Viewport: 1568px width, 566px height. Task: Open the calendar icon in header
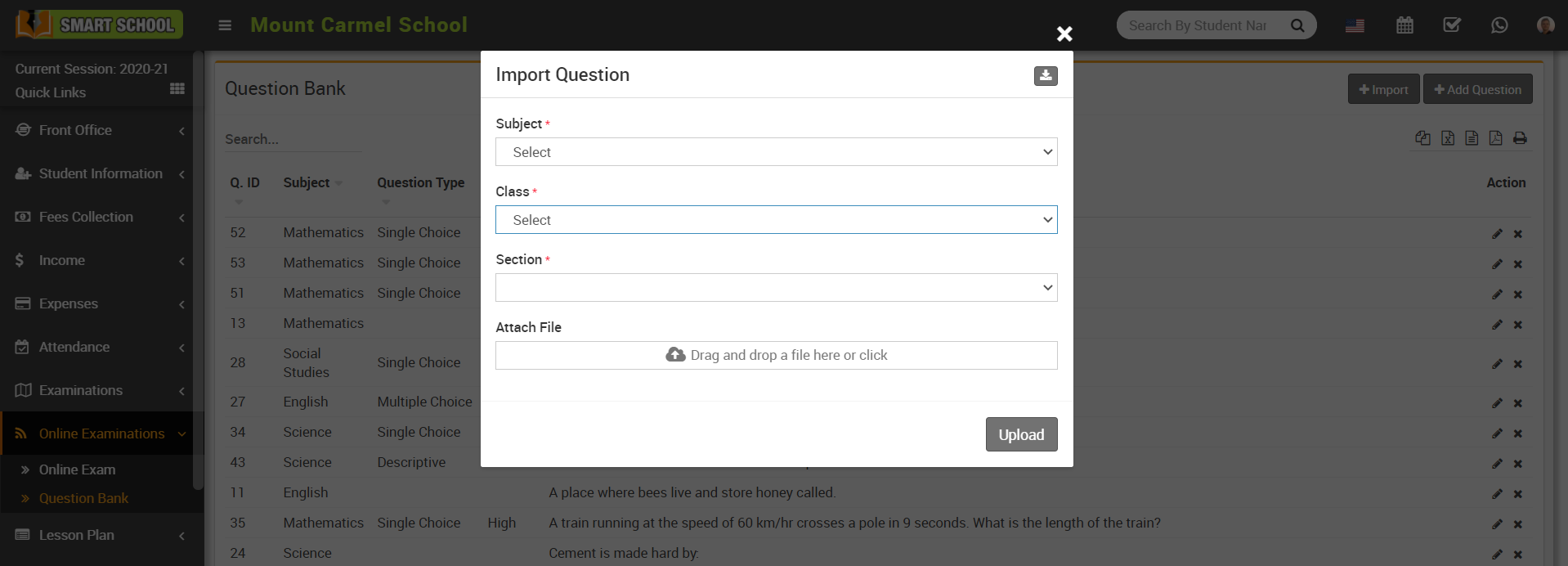[x=1404, y=25]
